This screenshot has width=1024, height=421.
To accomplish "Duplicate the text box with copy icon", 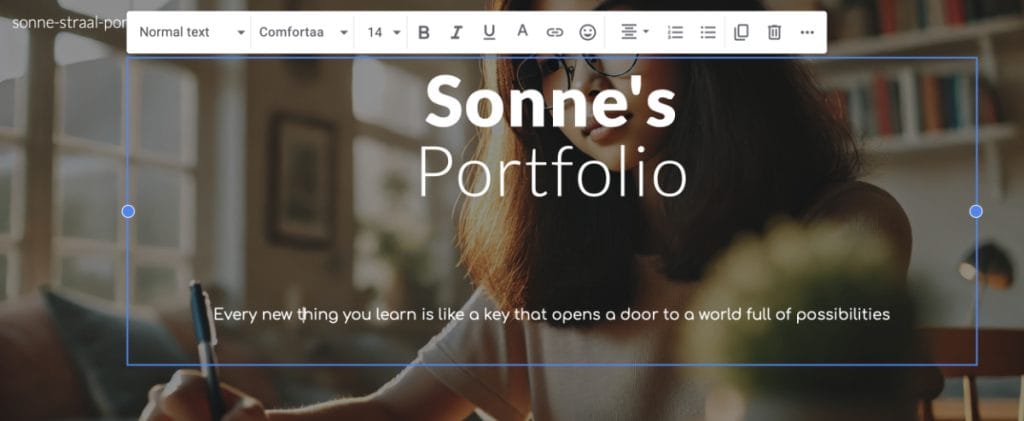I will 741,32.
